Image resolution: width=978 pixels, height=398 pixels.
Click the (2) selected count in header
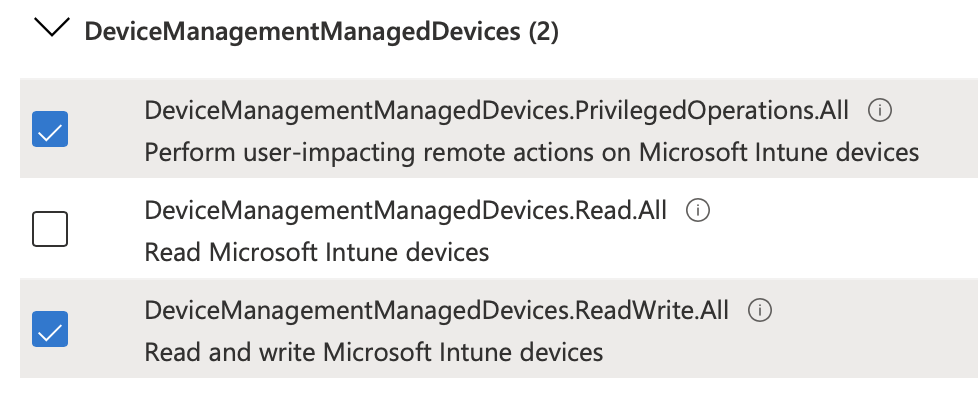point(543,31)
